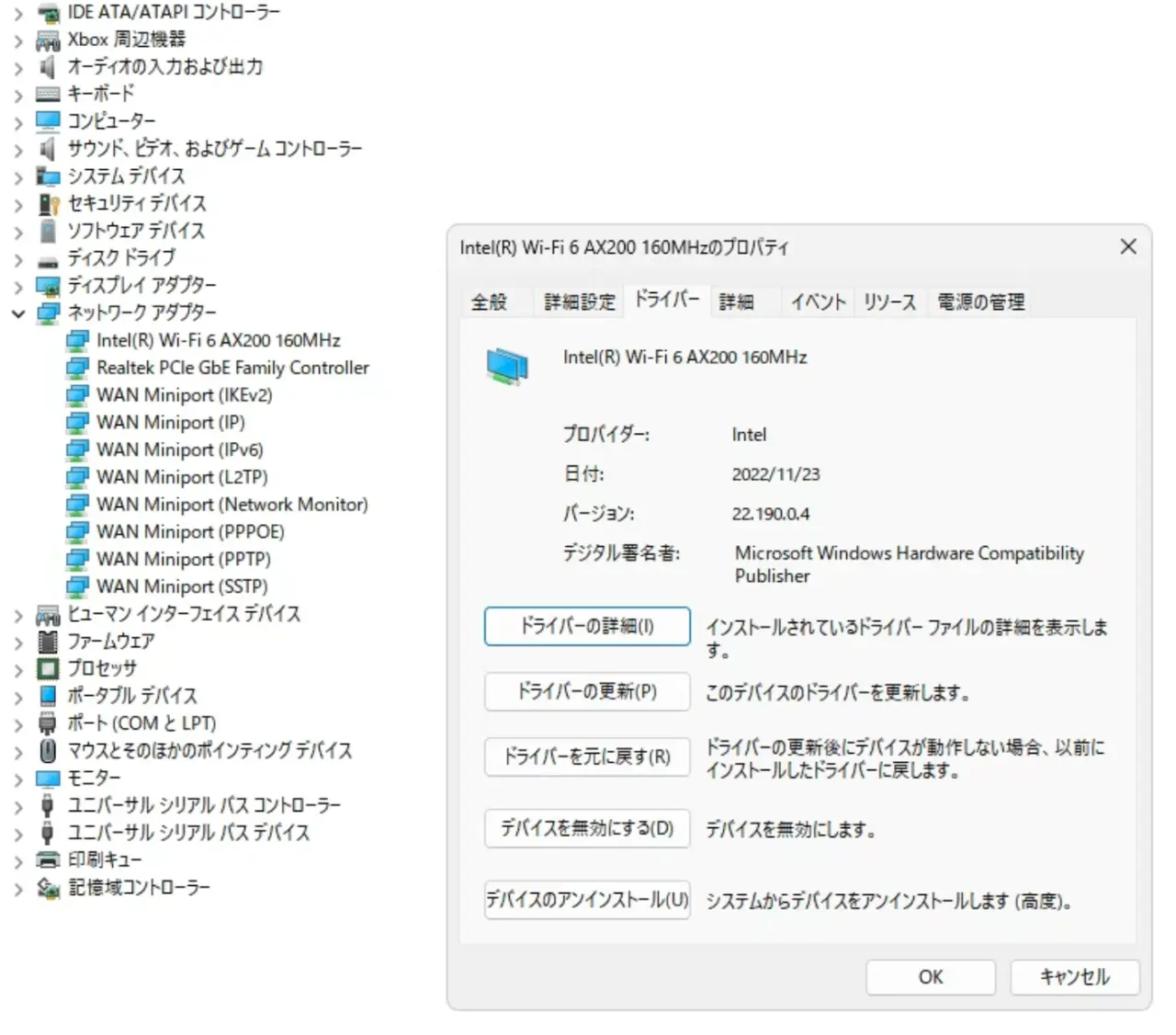The width and height of the screenshot is (1176, 1035).
Task: Confirm the dialog with OK
Action: point(931,977)
